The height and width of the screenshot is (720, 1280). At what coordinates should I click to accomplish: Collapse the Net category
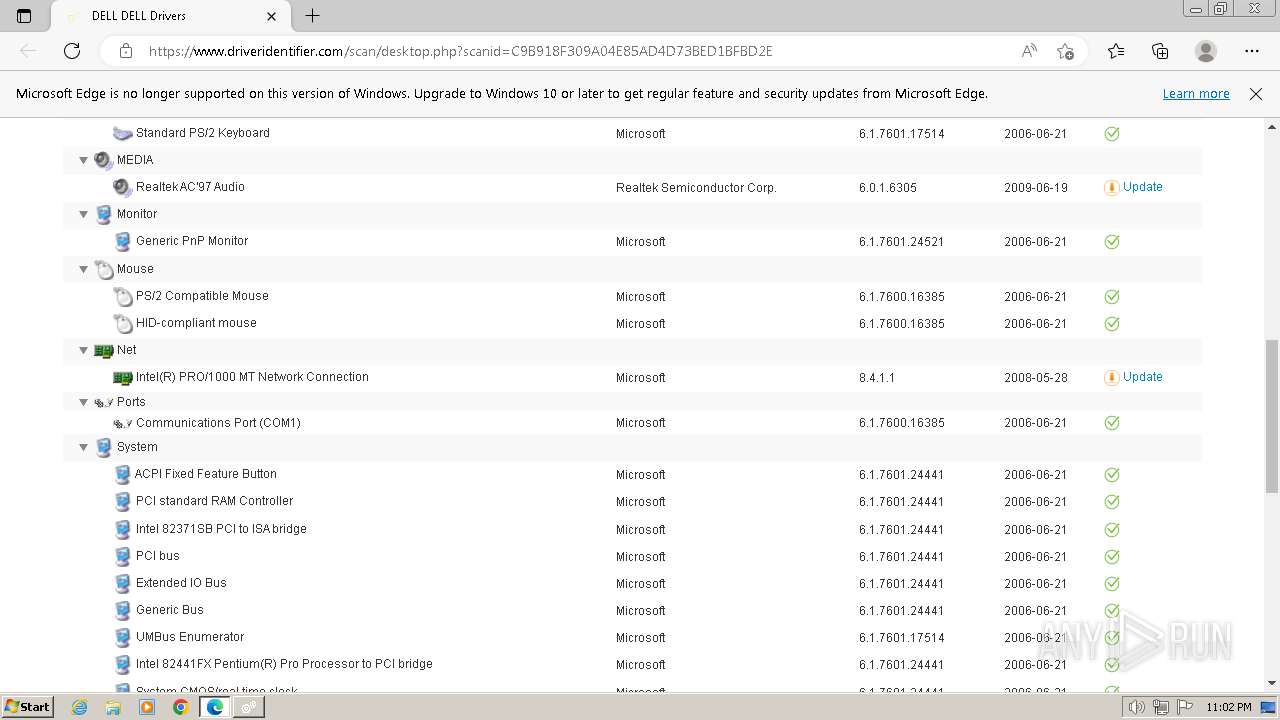[84, 350]
